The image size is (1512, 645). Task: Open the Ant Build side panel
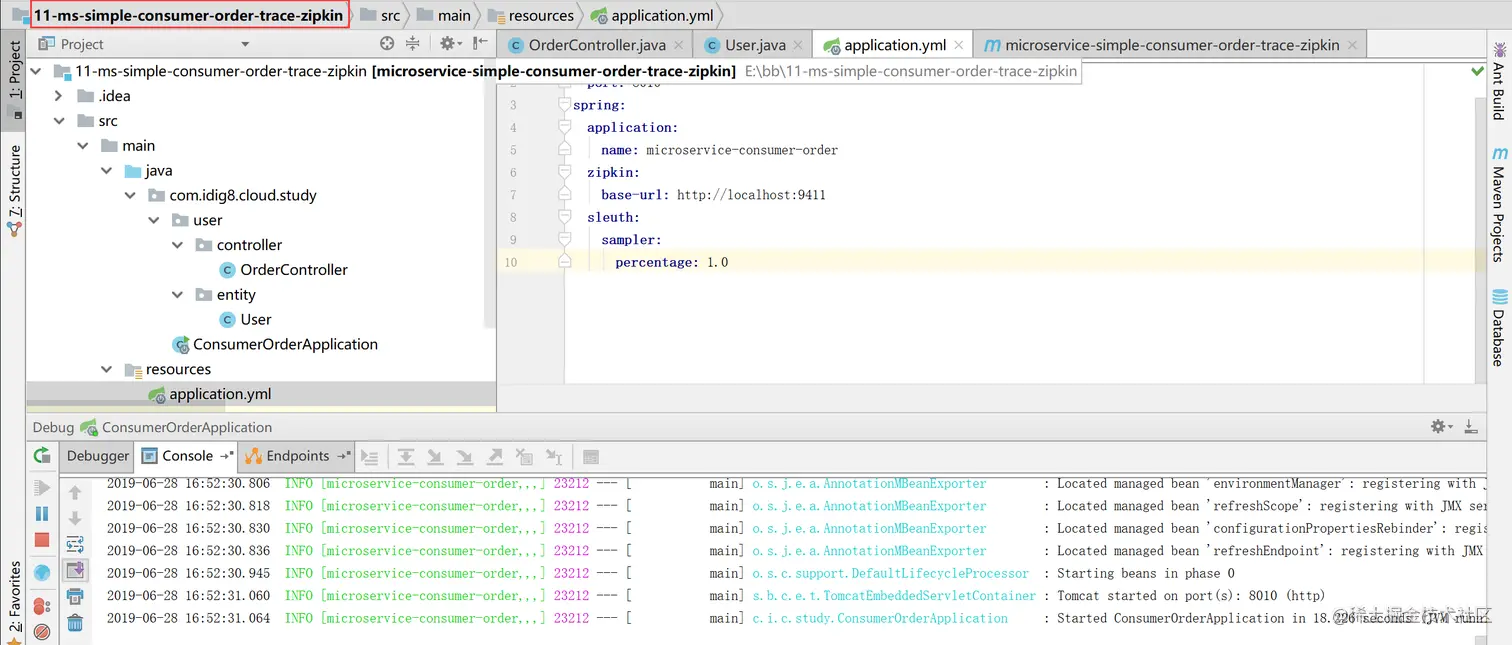tap(1499, 80)
